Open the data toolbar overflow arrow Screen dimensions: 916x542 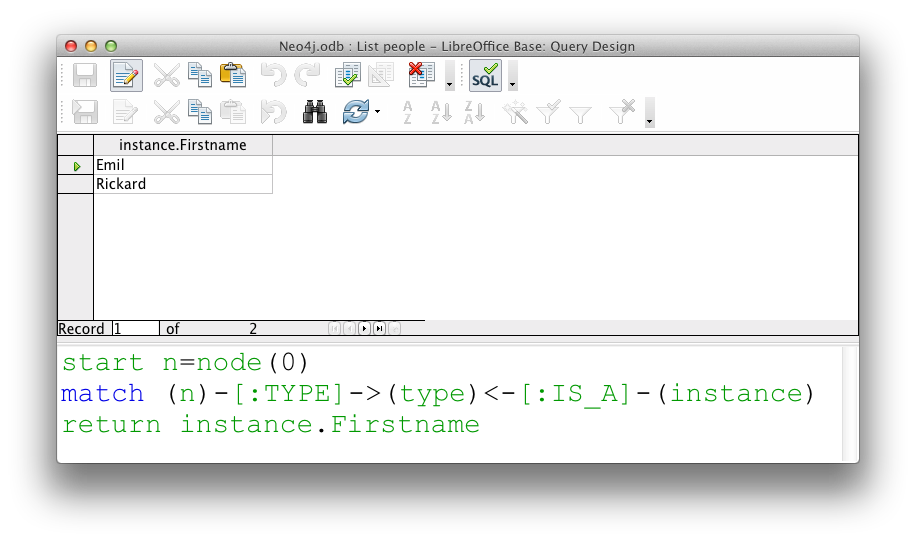click(x=649, y=112)
